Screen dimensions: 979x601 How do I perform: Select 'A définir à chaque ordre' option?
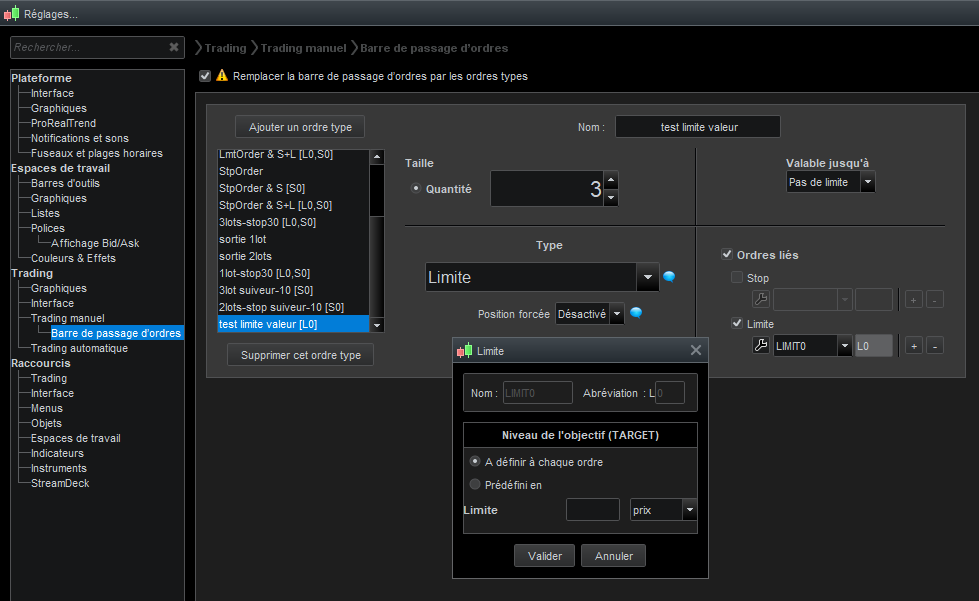(x=475, y=461)
